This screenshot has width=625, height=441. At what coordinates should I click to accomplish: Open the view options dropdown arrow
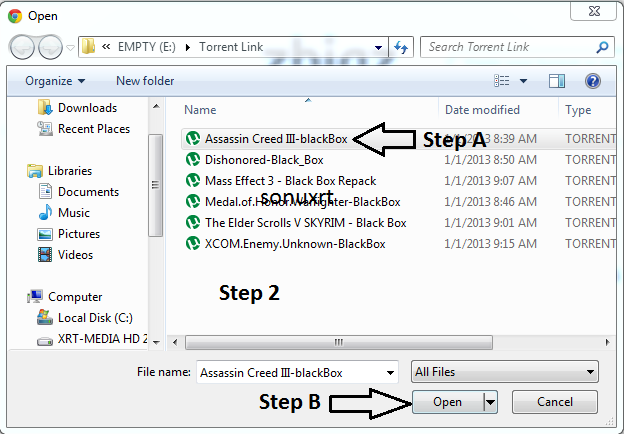pos(523,81)
